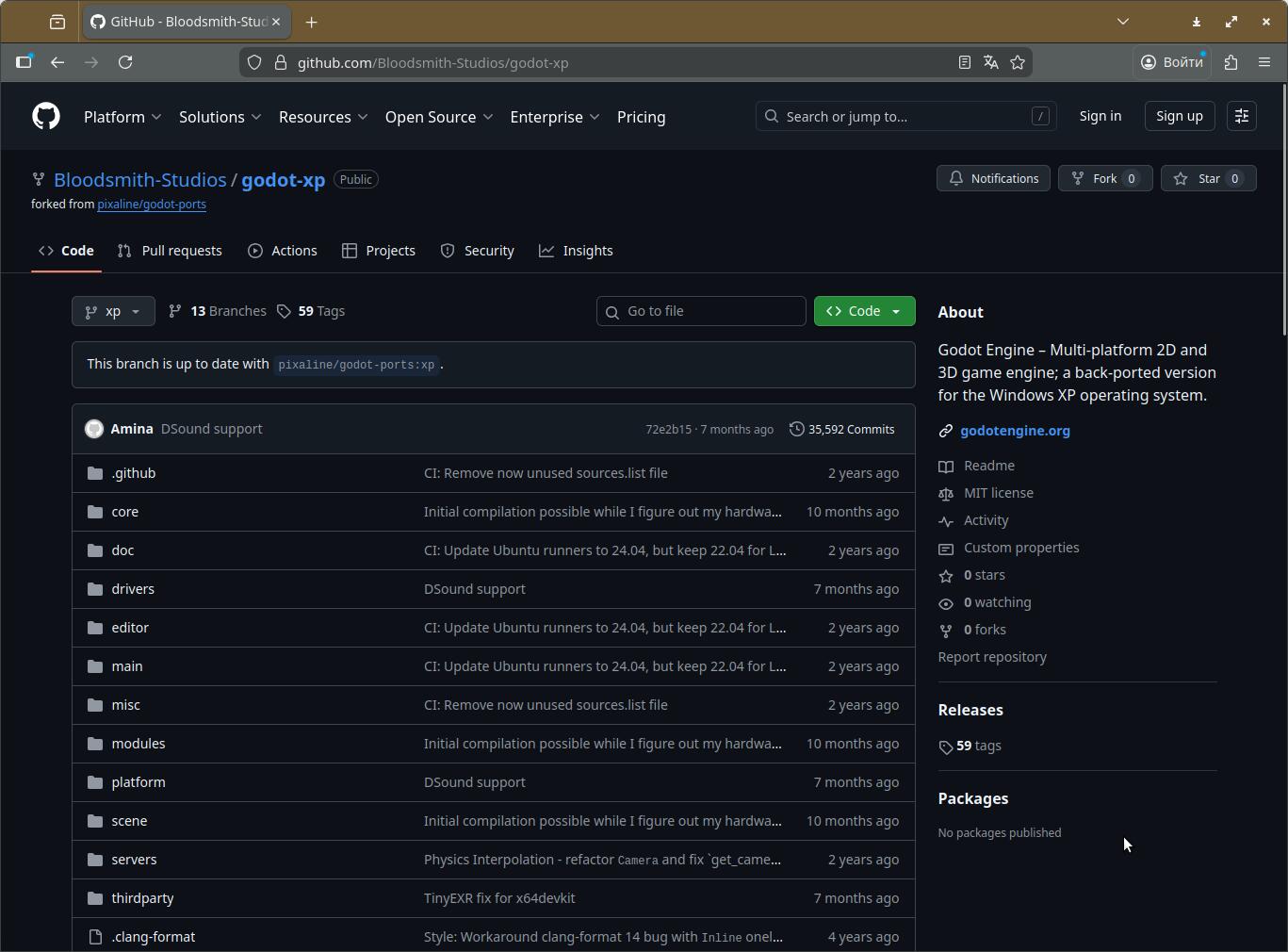Star the godot-xp repository

(x=1208, y=178)
